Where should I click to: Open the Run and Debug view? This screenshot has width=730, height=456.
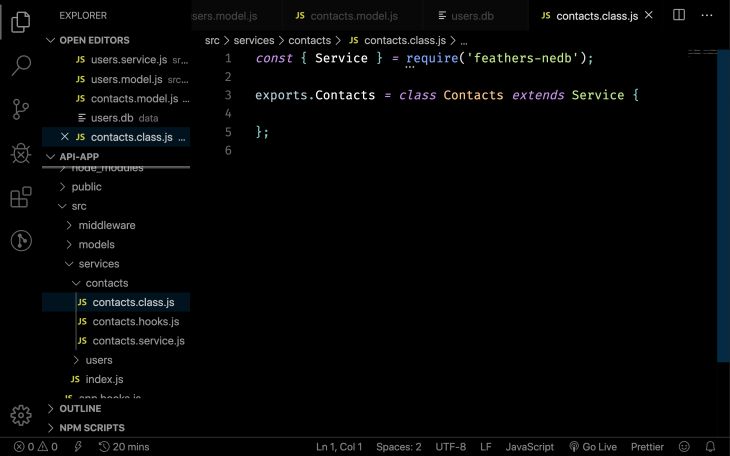pyautogui.click(x=21, y=153)
